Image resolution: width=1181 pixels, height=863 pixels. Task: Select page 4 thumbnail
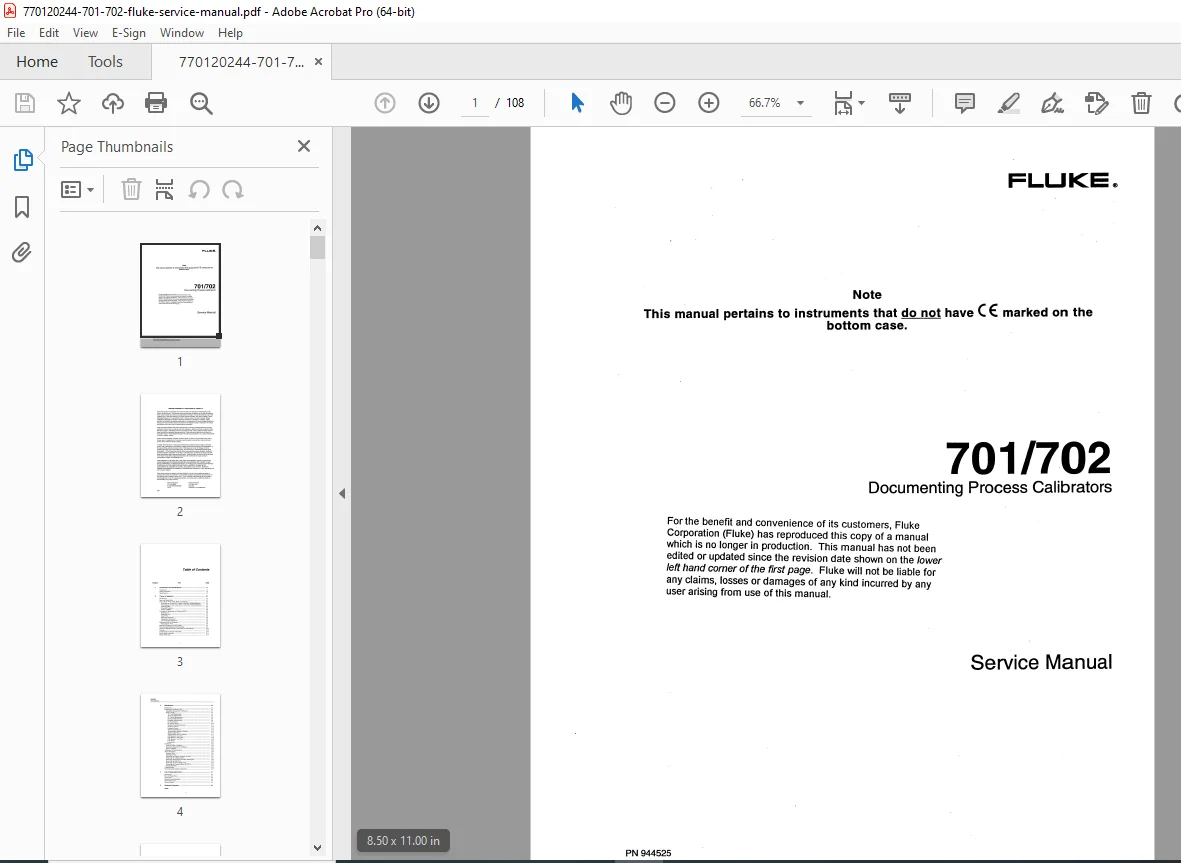[x=180, y=746]
